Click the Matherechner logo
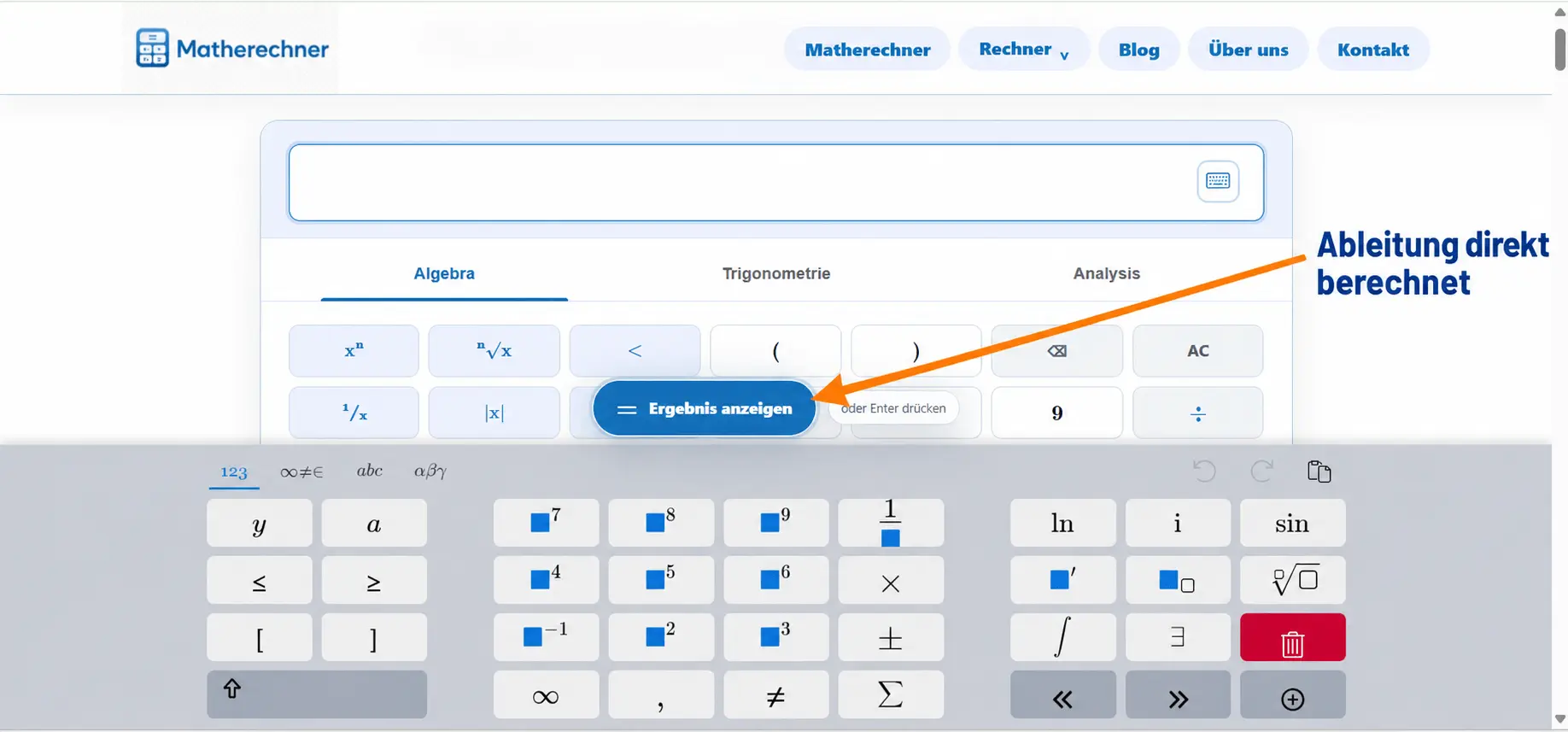Image resolution: width=1568 pixels, height=732 pixels. click(x=232, y=49)
